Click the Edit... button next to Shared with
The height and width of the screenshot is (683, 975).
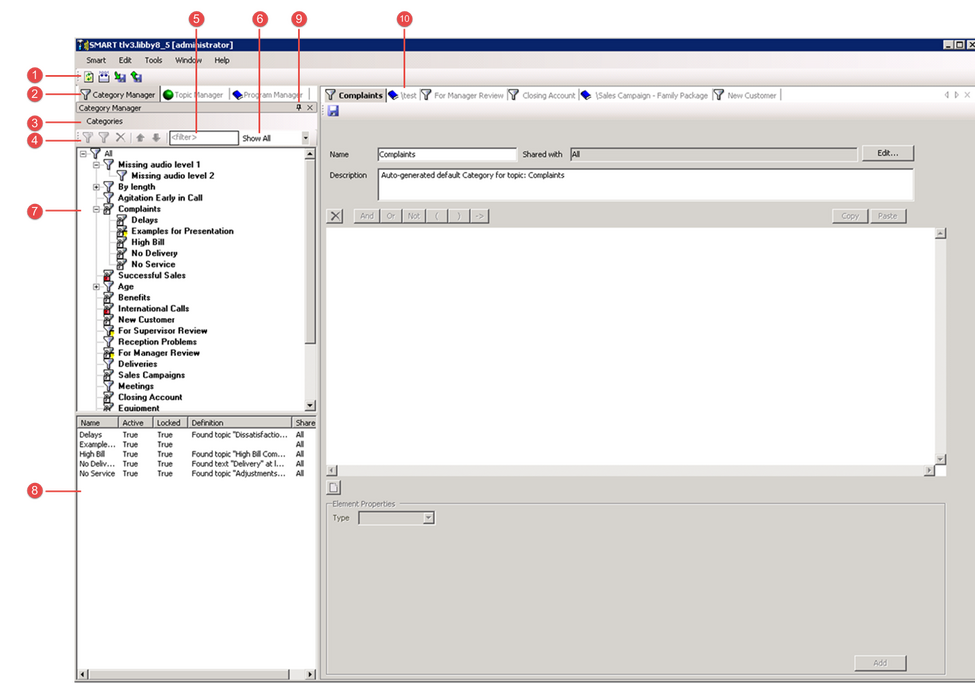pyautogui.click(x=887, y=154)
